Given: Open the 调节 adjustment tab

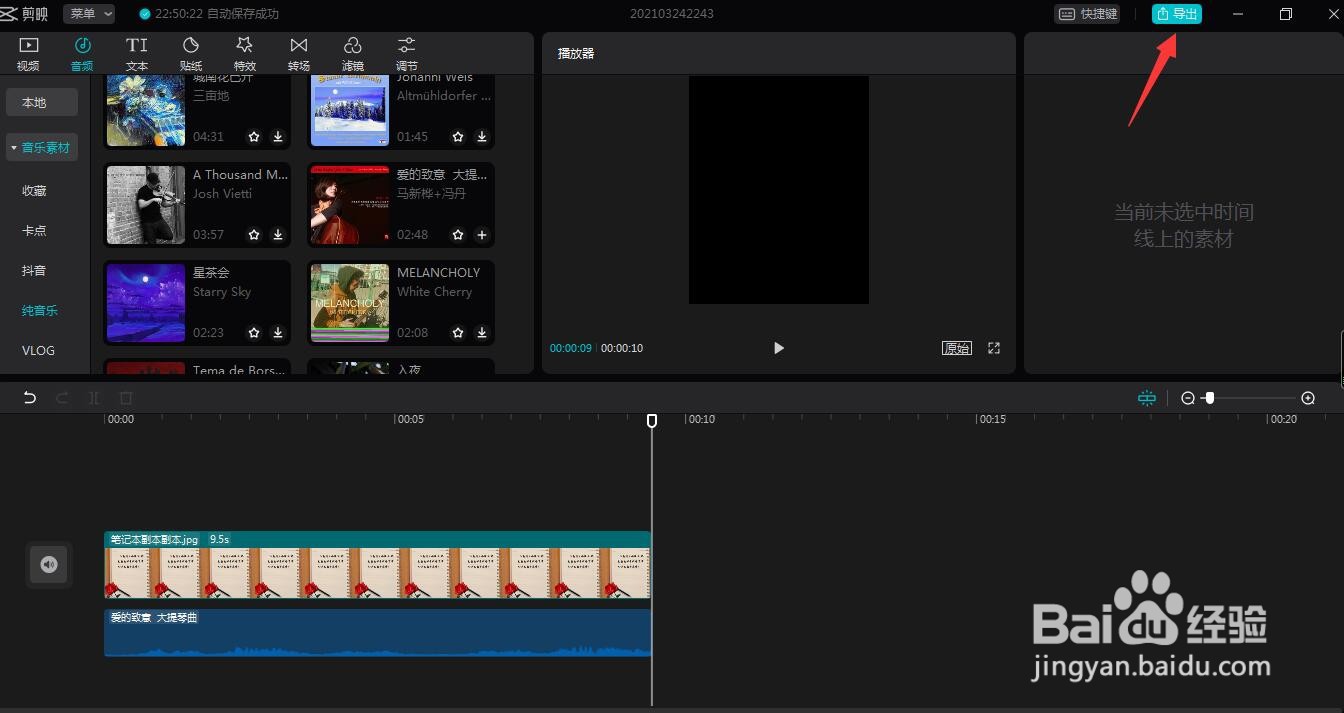Looking at the screenshot, I should [x=407, y=53].
